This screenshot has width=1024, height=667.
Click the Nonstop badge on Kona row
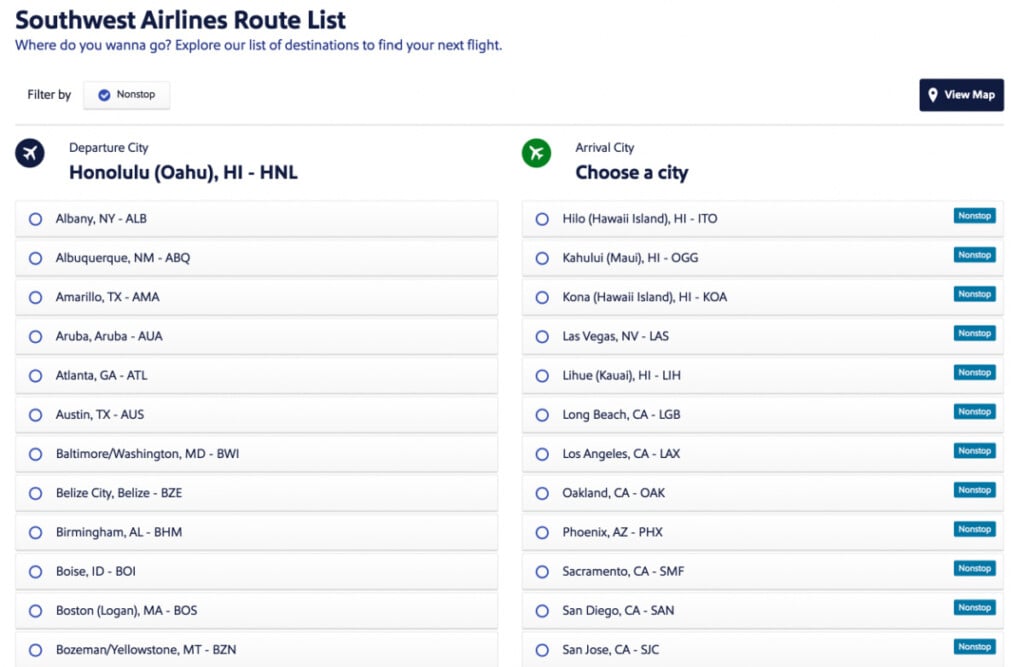(x=974, y=294)
